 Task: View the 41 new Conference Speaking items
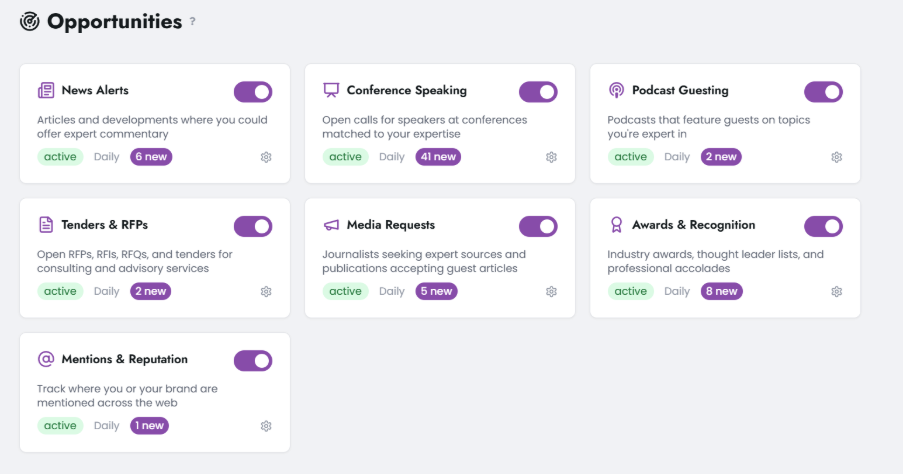coord(438,157)
